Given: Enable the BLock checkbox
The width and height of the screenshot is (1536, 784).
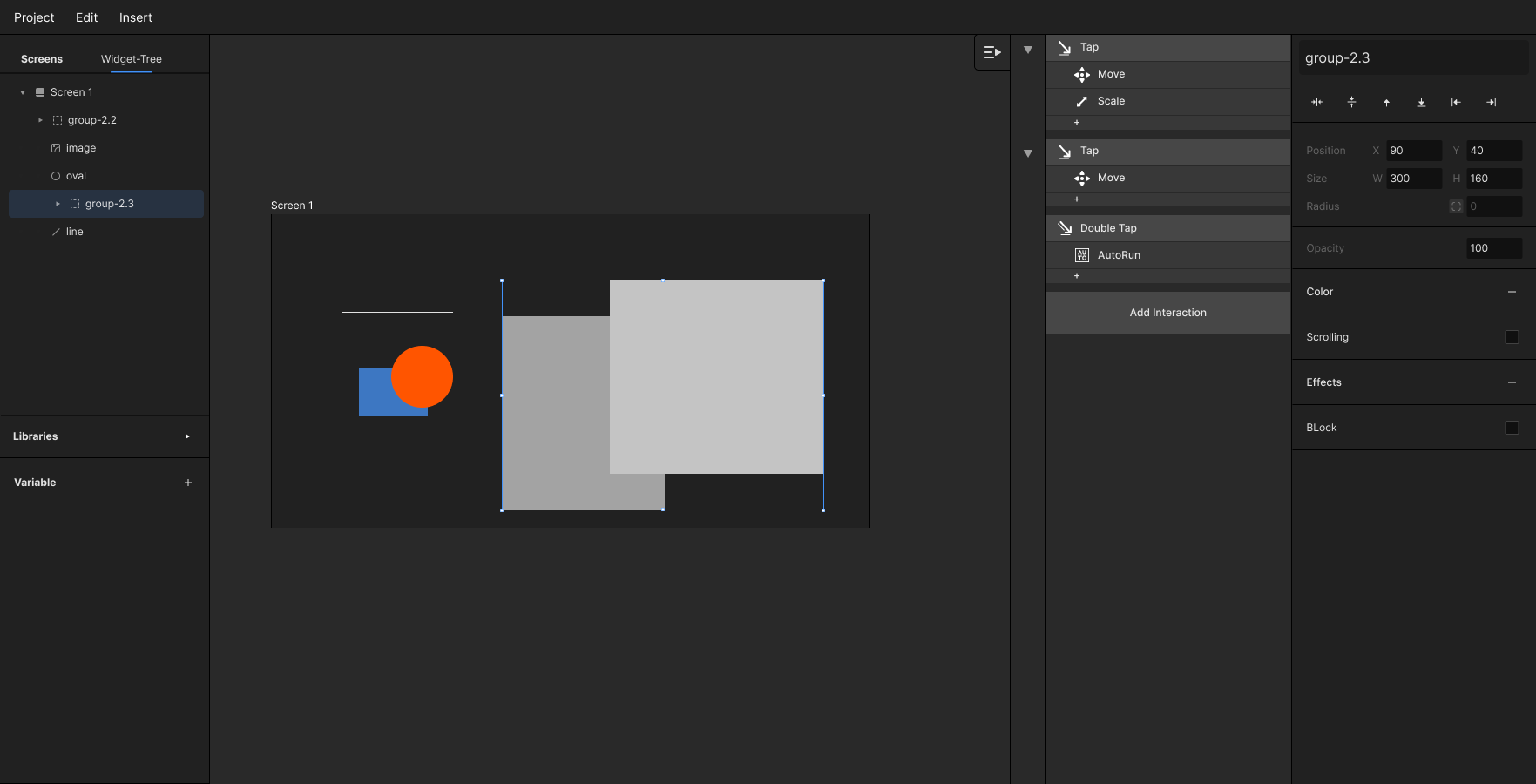Looking at the screenshot, I should (1512, 428).
